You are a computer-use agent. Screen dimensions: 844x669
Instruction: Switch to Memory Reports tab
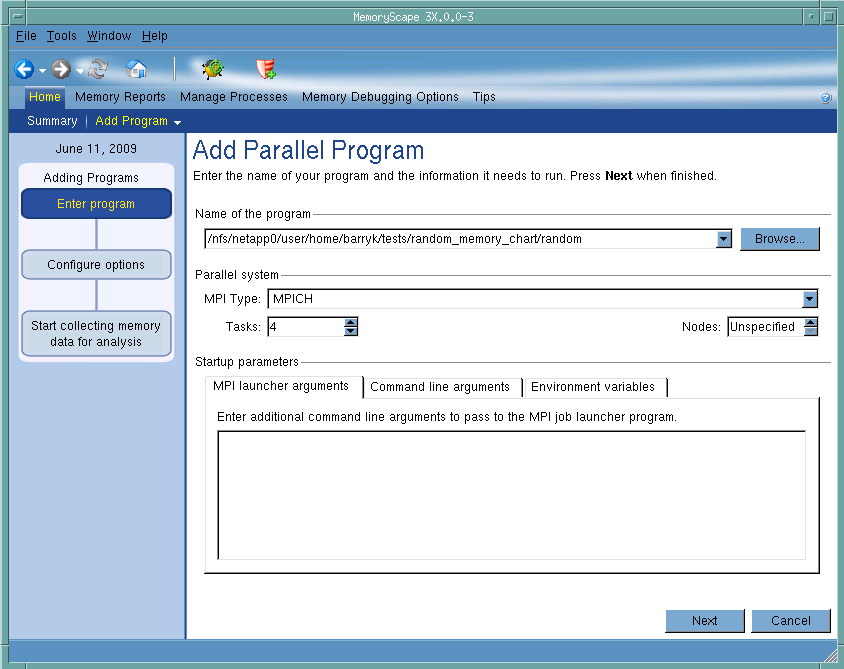[x=120, y=97]
